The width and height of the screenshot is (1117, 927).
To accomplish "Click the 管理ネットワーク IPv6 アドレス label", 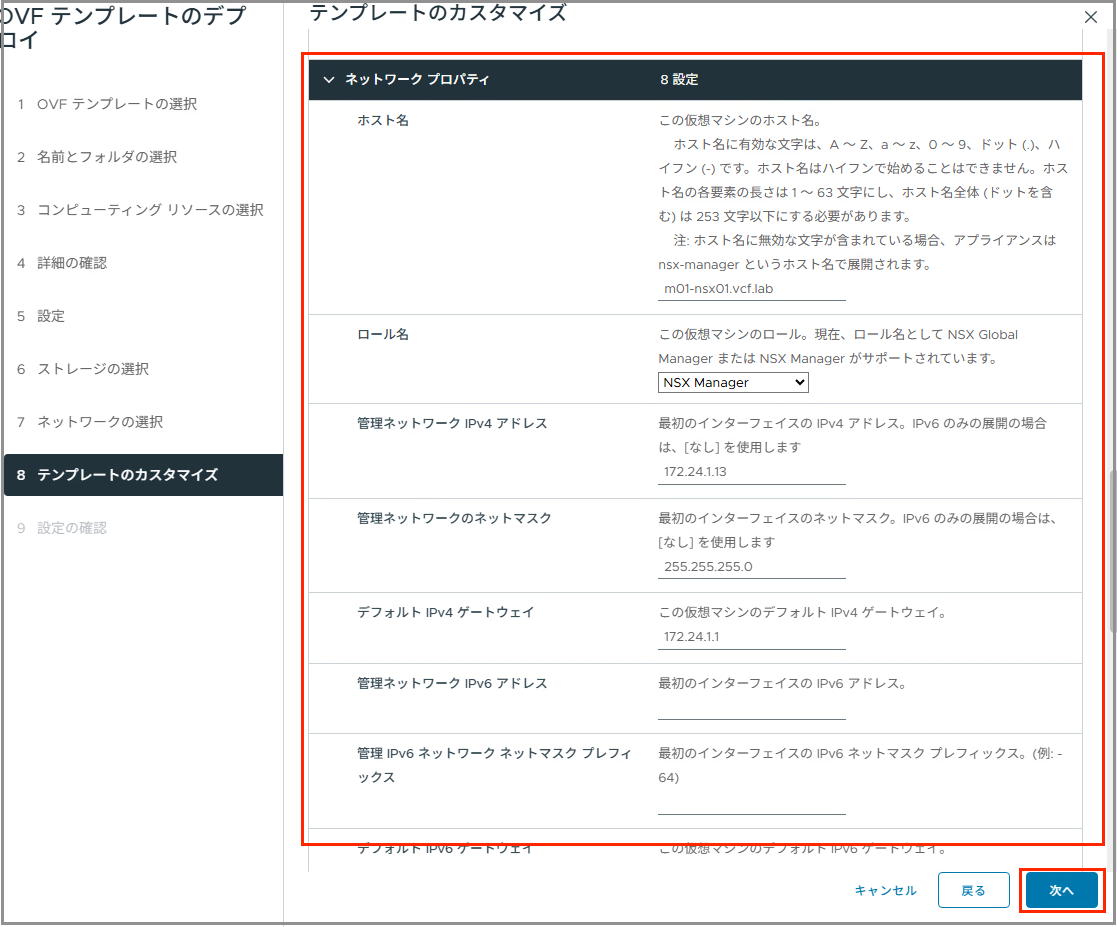I will 452,683.
